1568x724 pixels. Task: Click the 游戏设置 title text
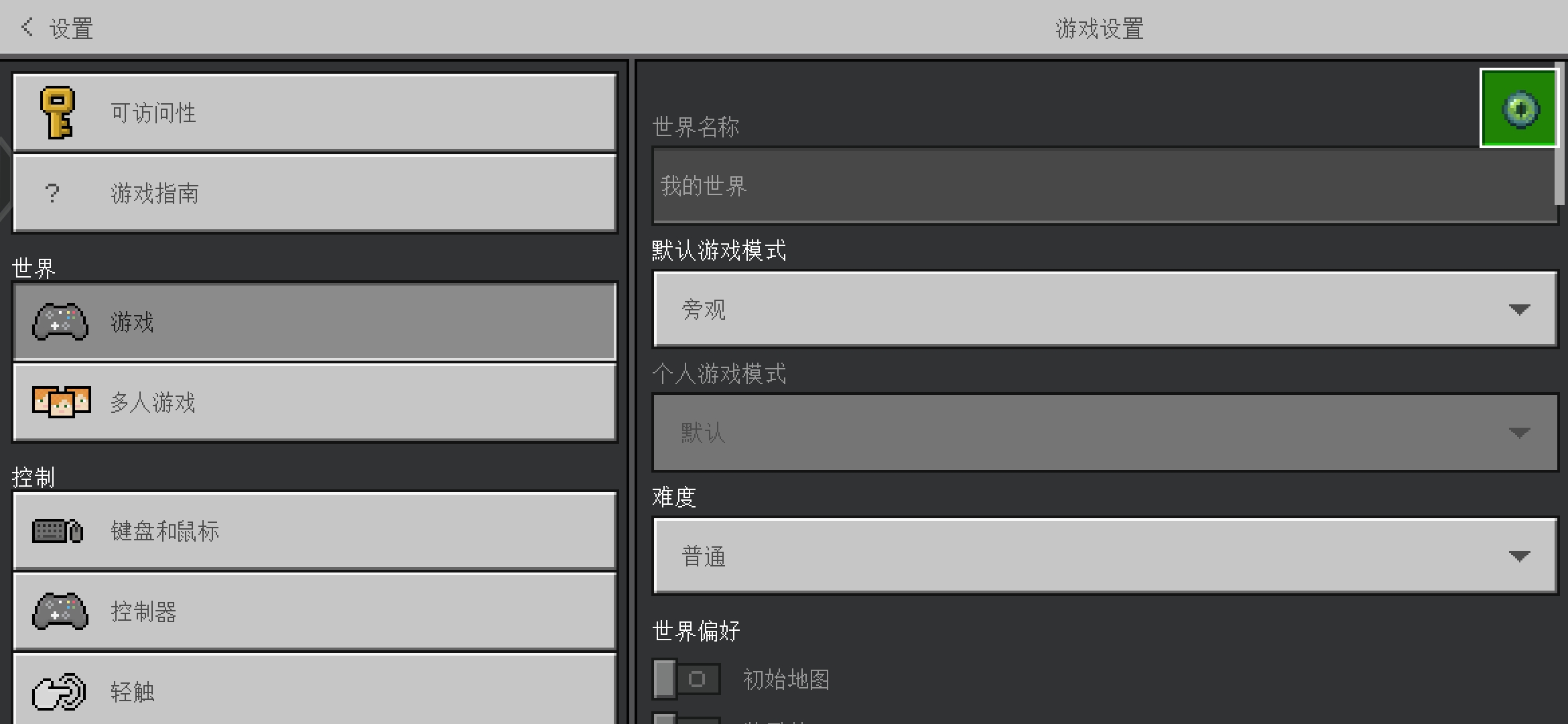(x=1100, y=29)
